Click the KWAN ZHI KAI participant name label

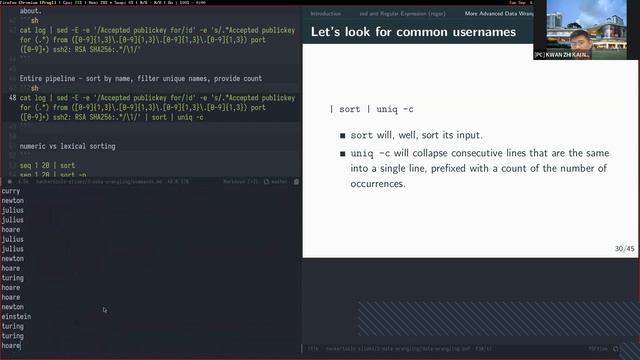563,55
